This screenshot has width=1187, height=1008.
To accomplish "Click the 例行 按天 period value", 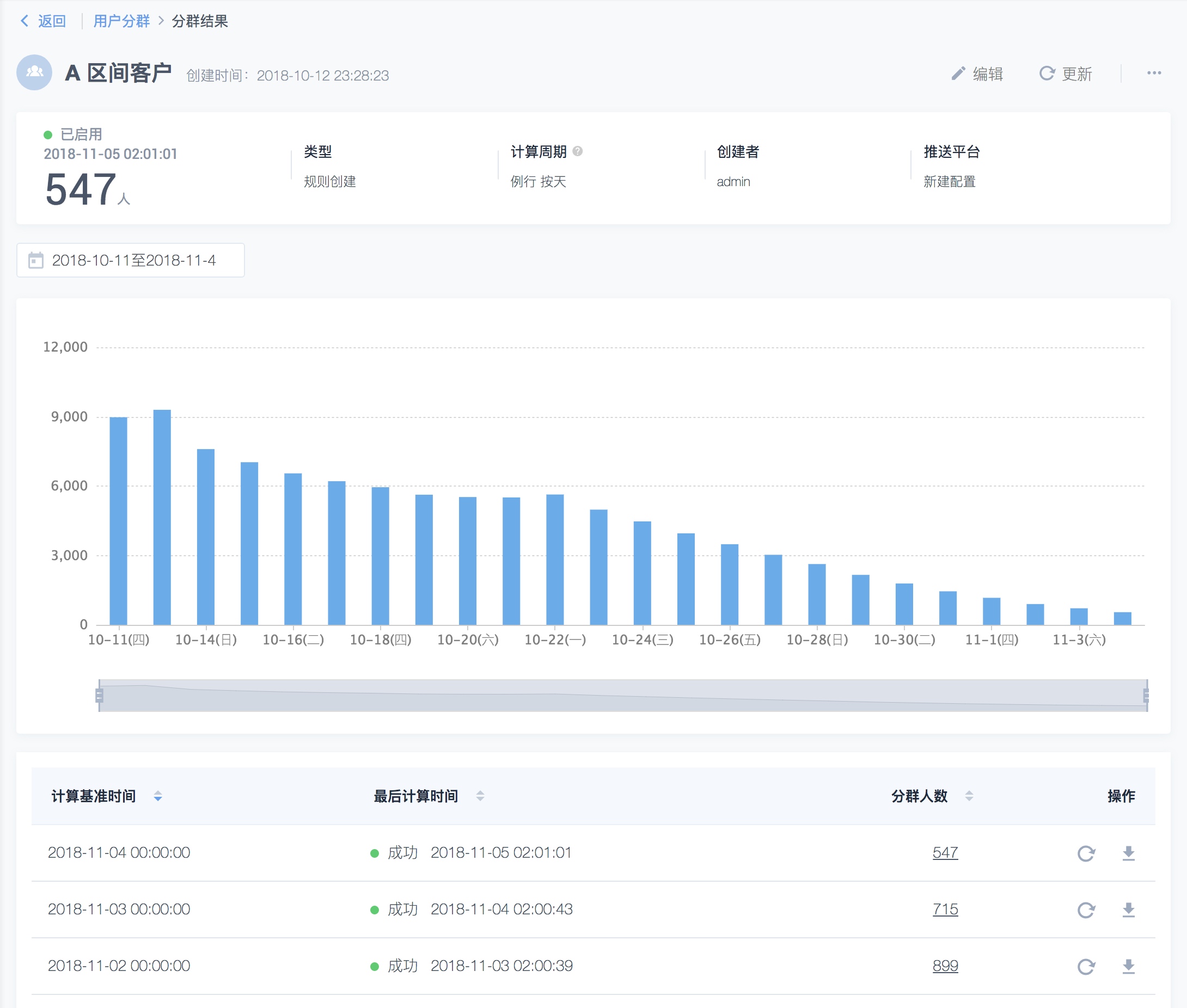I will (538, 182).
